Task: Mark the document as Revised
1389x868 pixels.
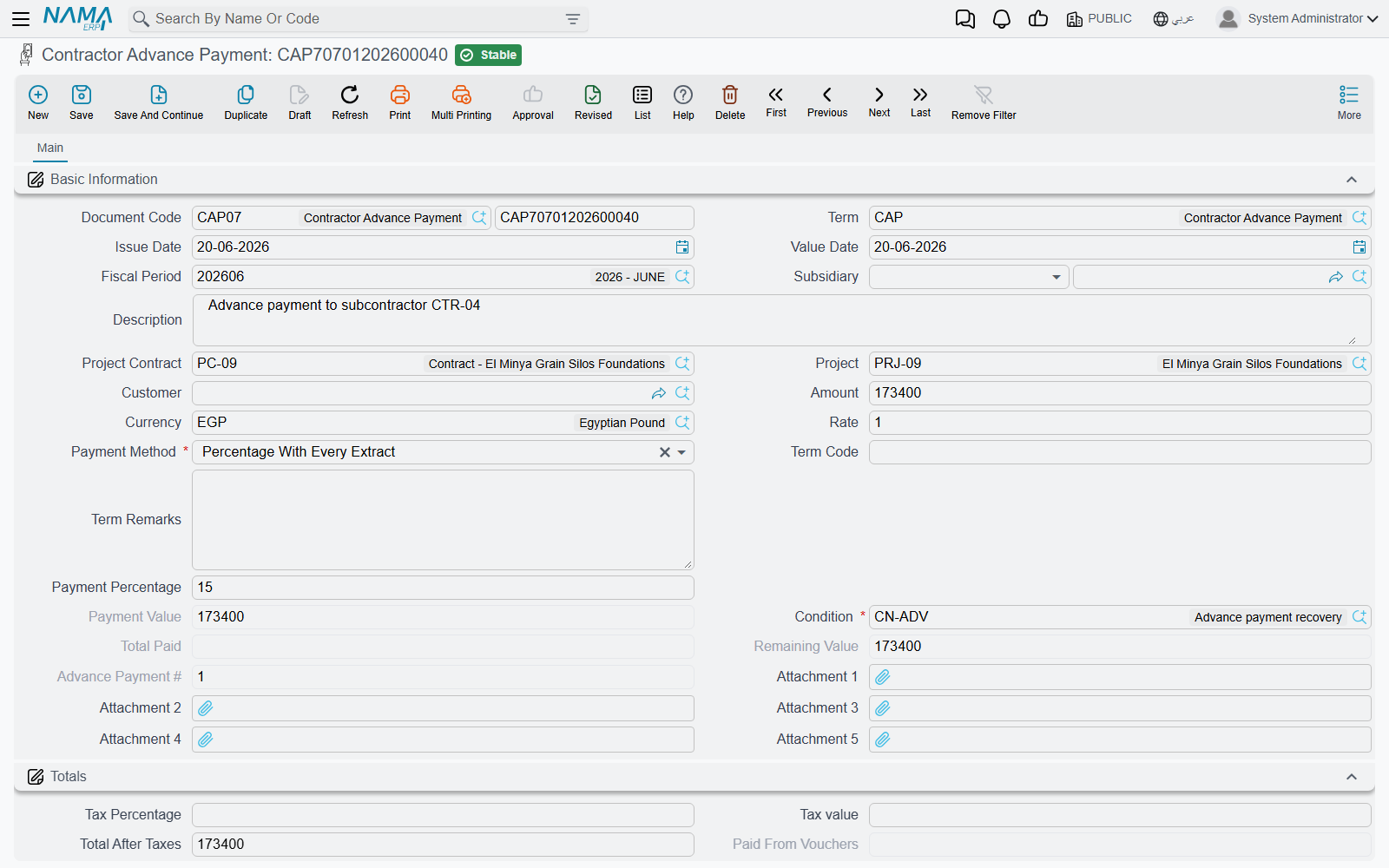Action: [593, 102]
